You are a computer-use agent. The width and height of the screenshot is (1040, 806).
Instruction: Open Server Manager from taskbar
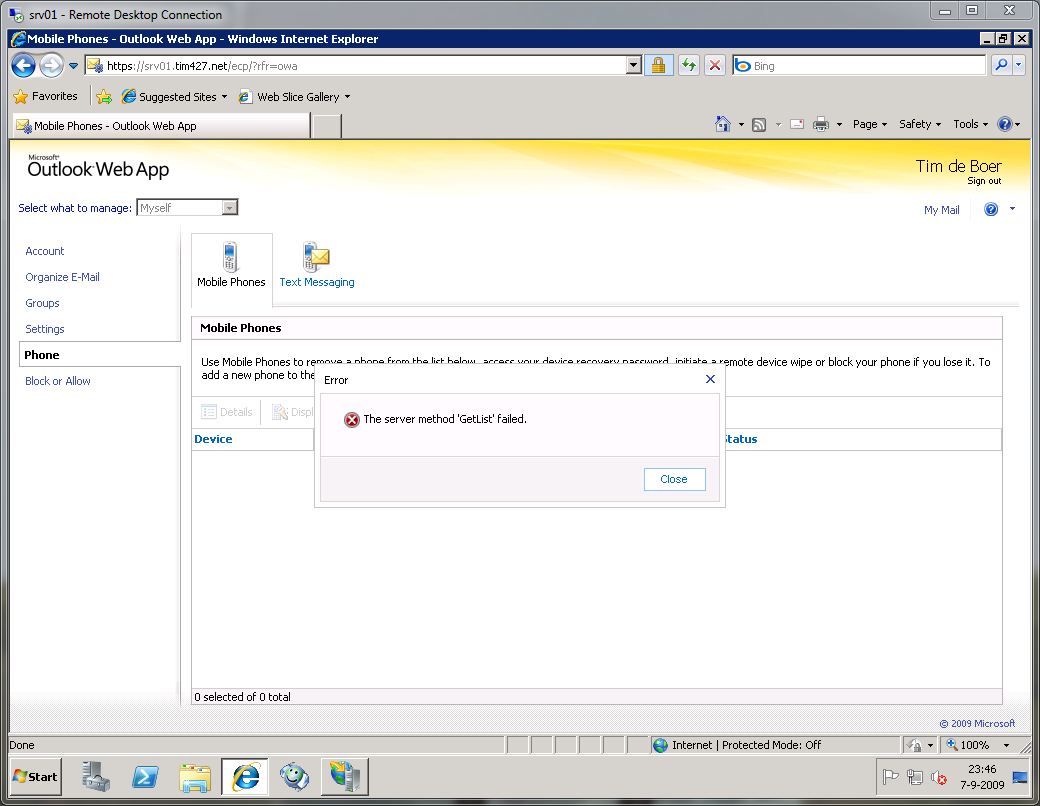click(96, 776)
